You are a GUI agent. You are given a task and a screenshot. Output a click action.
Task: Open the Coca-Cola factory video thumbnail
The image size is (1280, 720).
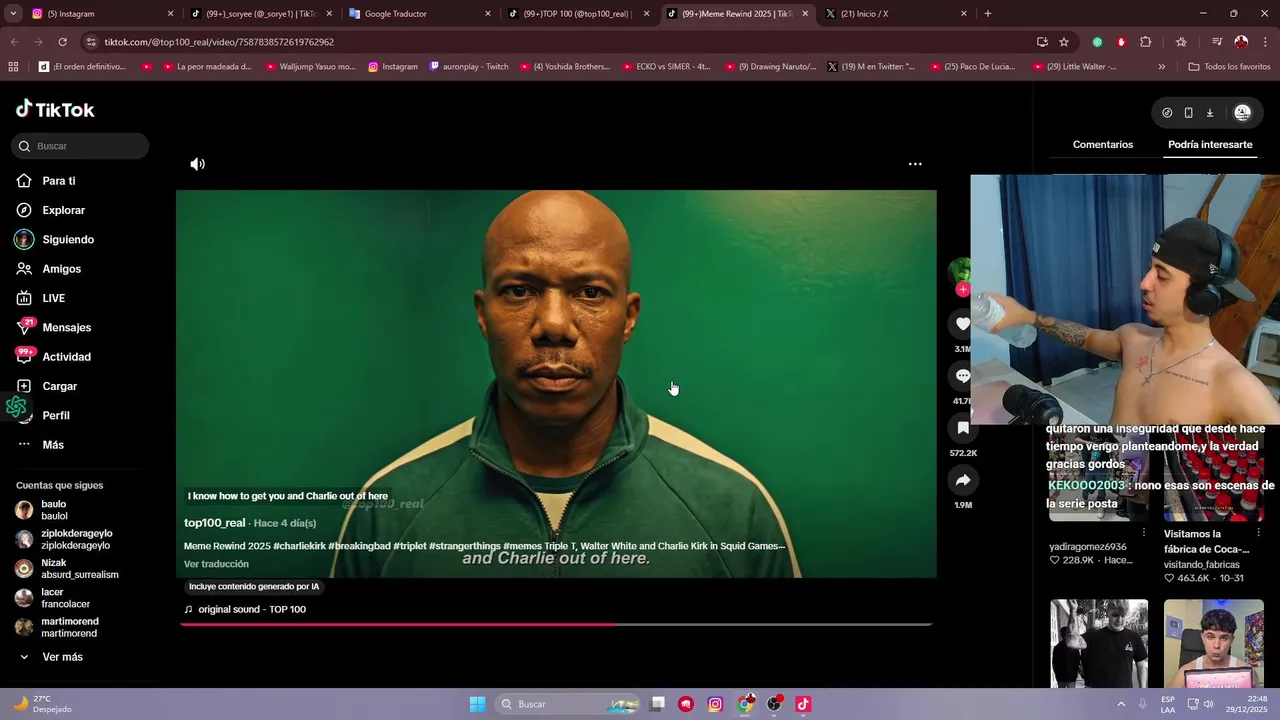1214,472
